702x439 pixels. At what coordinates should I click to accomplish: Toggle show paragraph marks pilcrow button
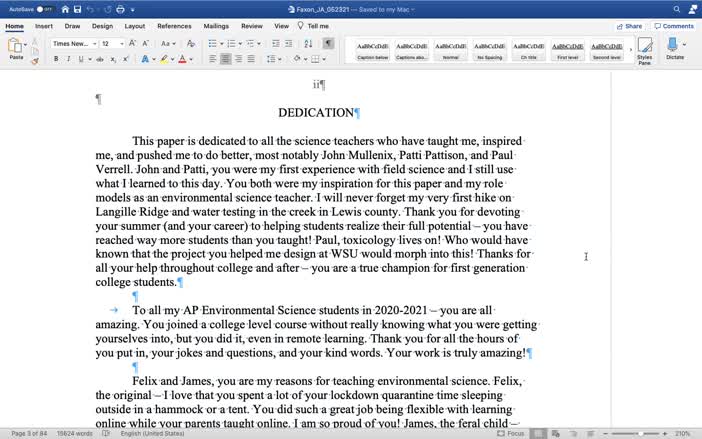[328, 43]
